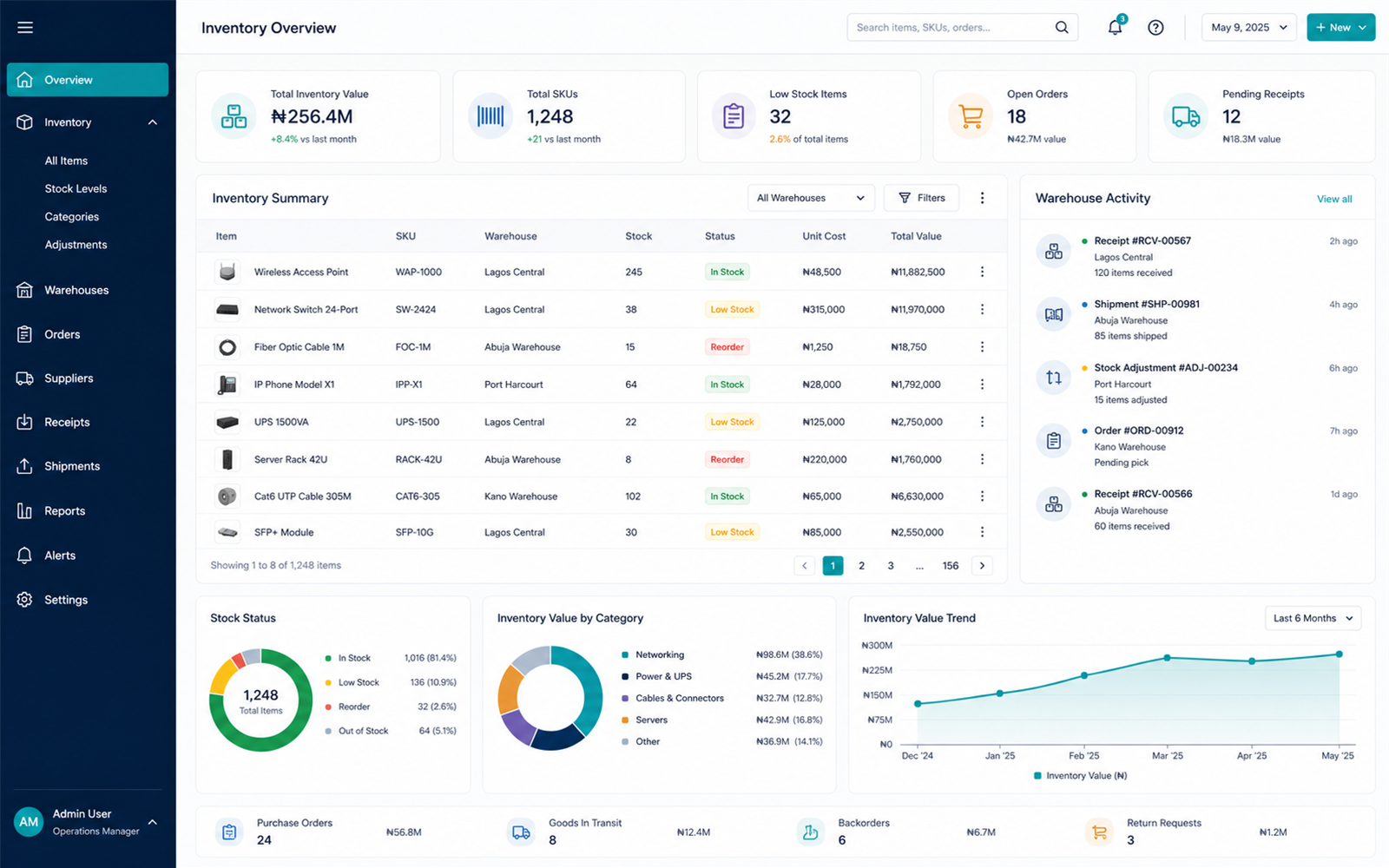
Task: Click the Purchase Orders clipboard icon
Action: [229, 832]
